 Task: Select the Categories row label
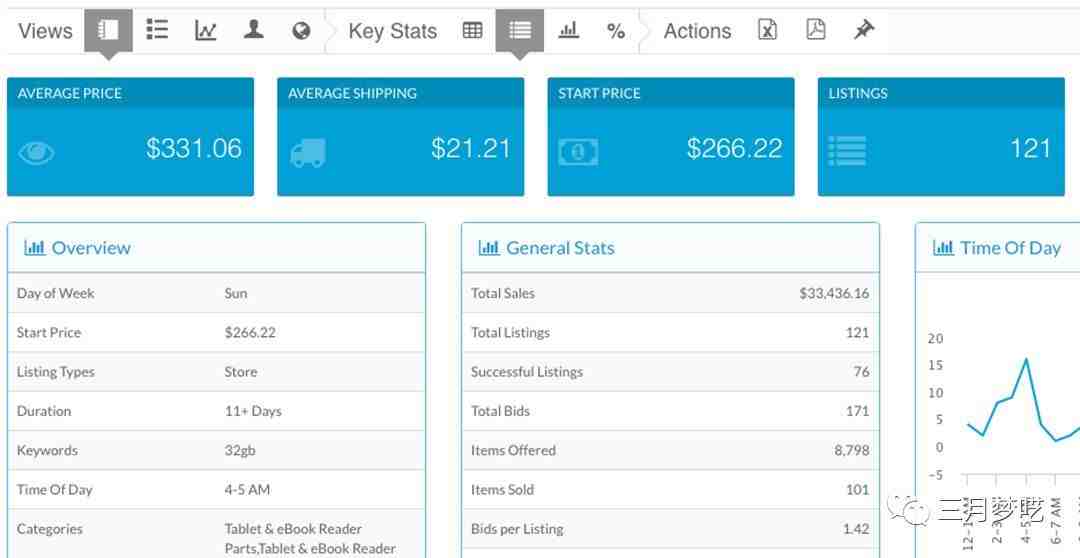coord(50,529)
